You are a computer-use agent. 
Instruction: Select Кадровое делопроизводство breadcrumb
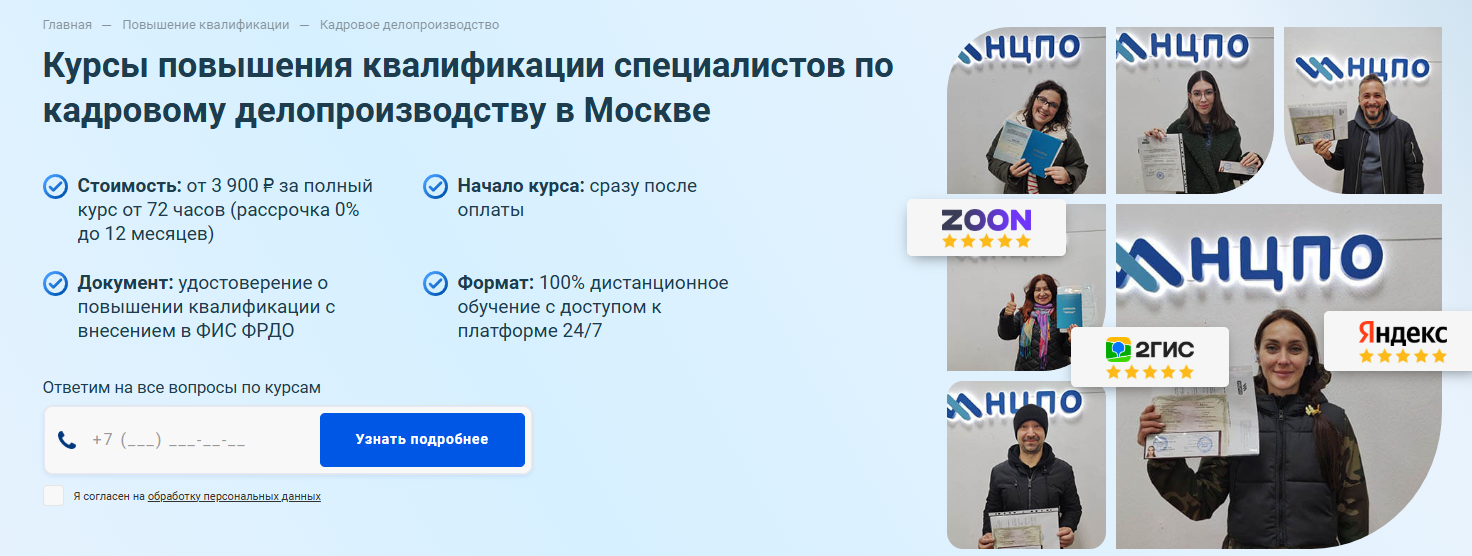(409, 25)
